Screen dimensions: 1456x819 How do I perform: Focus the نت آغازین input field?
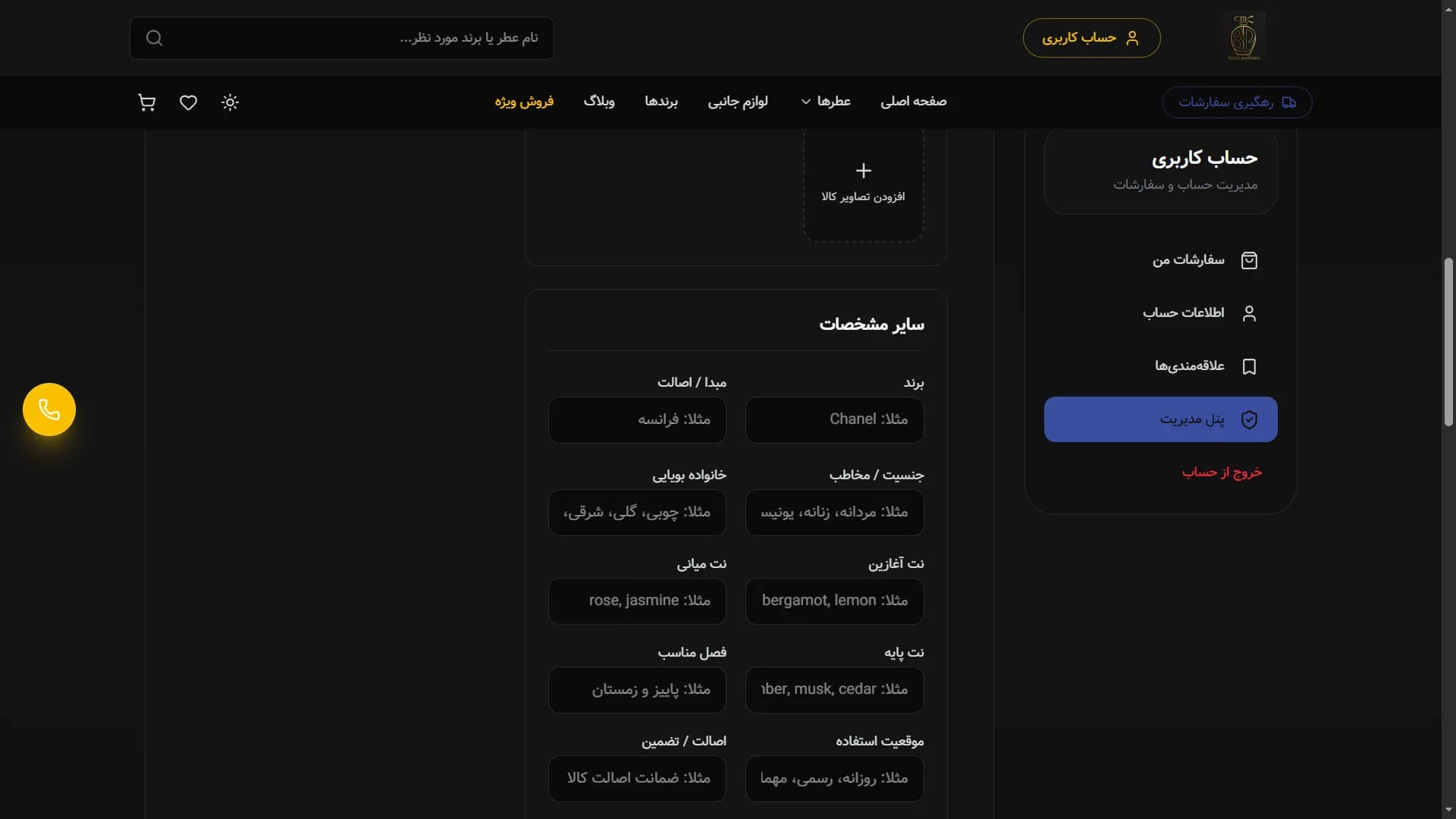click(x=834, y=601)
